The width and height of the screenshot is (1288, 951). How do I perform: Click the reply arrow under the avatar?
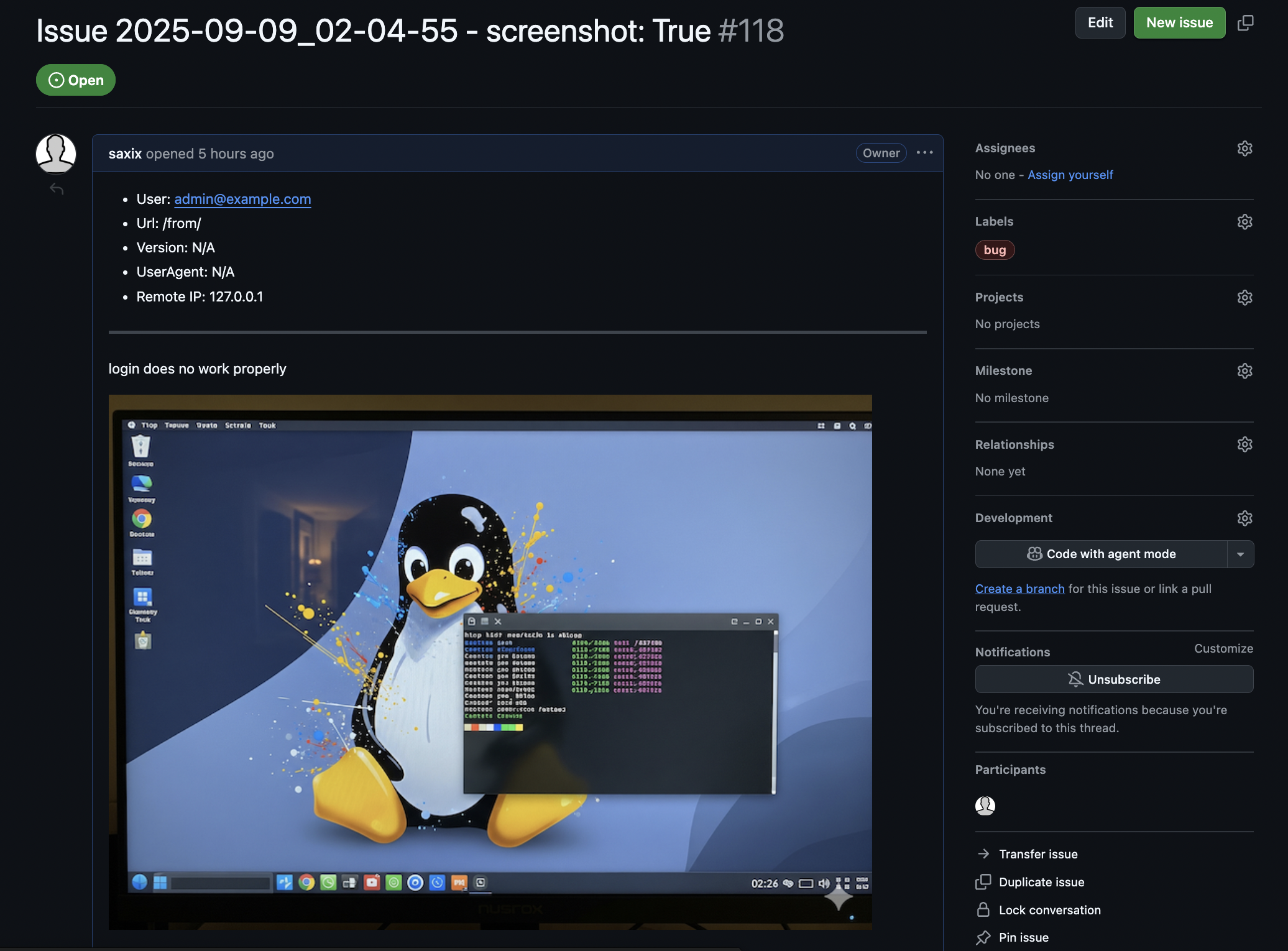click(x=57, y=189)
